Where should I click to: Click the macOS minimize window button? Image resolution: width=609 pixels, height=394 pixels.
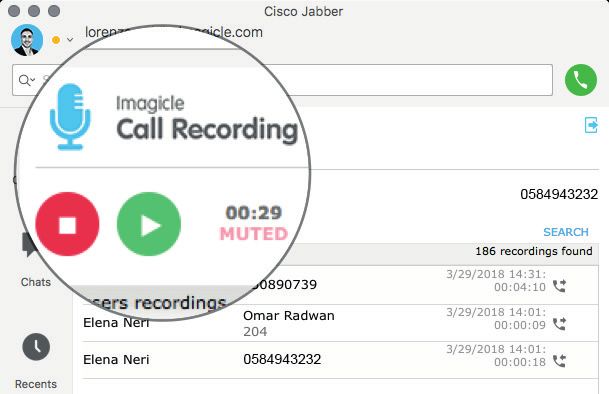click(x=34, y=11)
